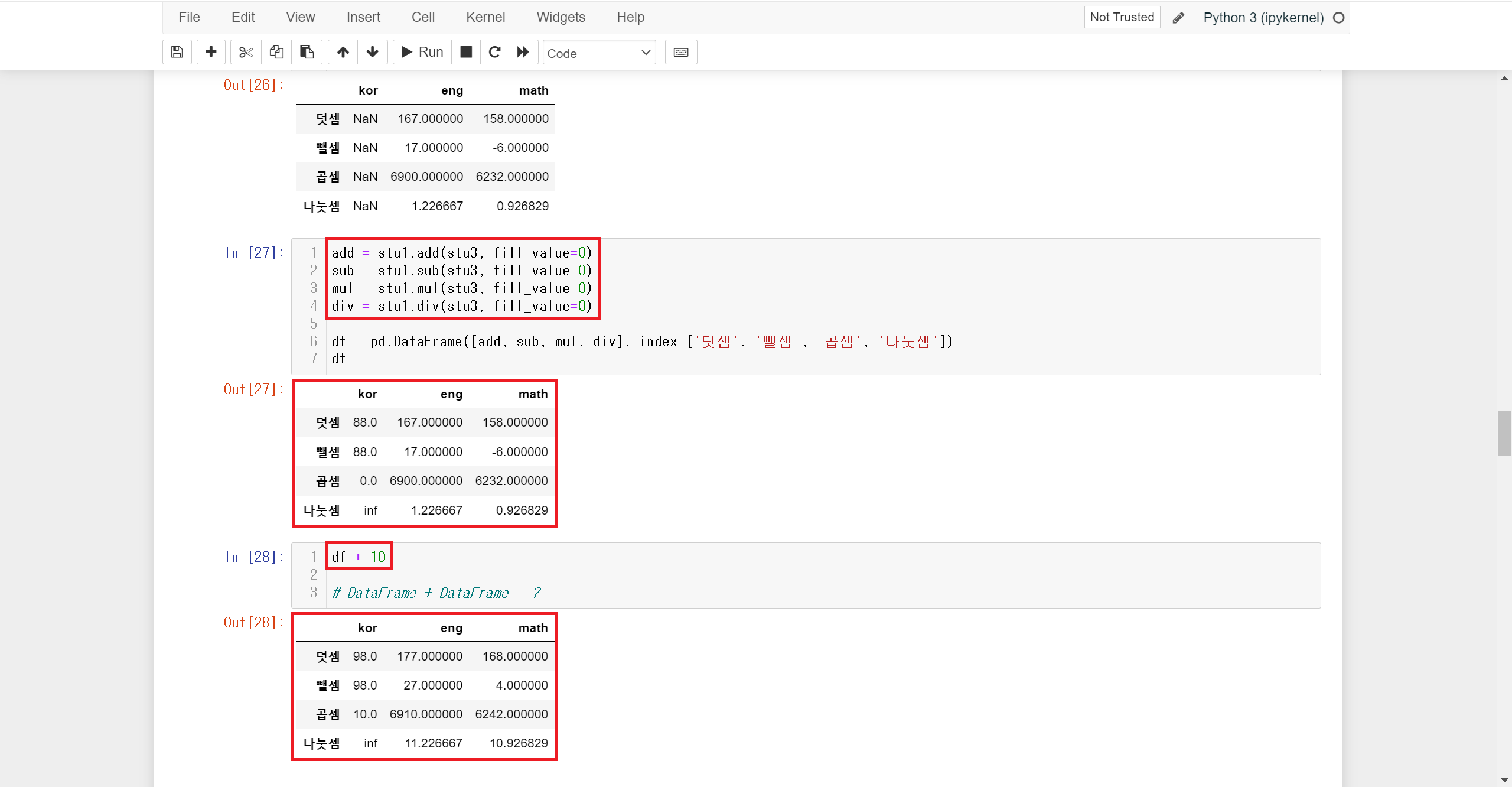This screenshot has width=1512, height=787.
Task: Restart the kernel with circular arrow
Action: click(x=494, y=52)
